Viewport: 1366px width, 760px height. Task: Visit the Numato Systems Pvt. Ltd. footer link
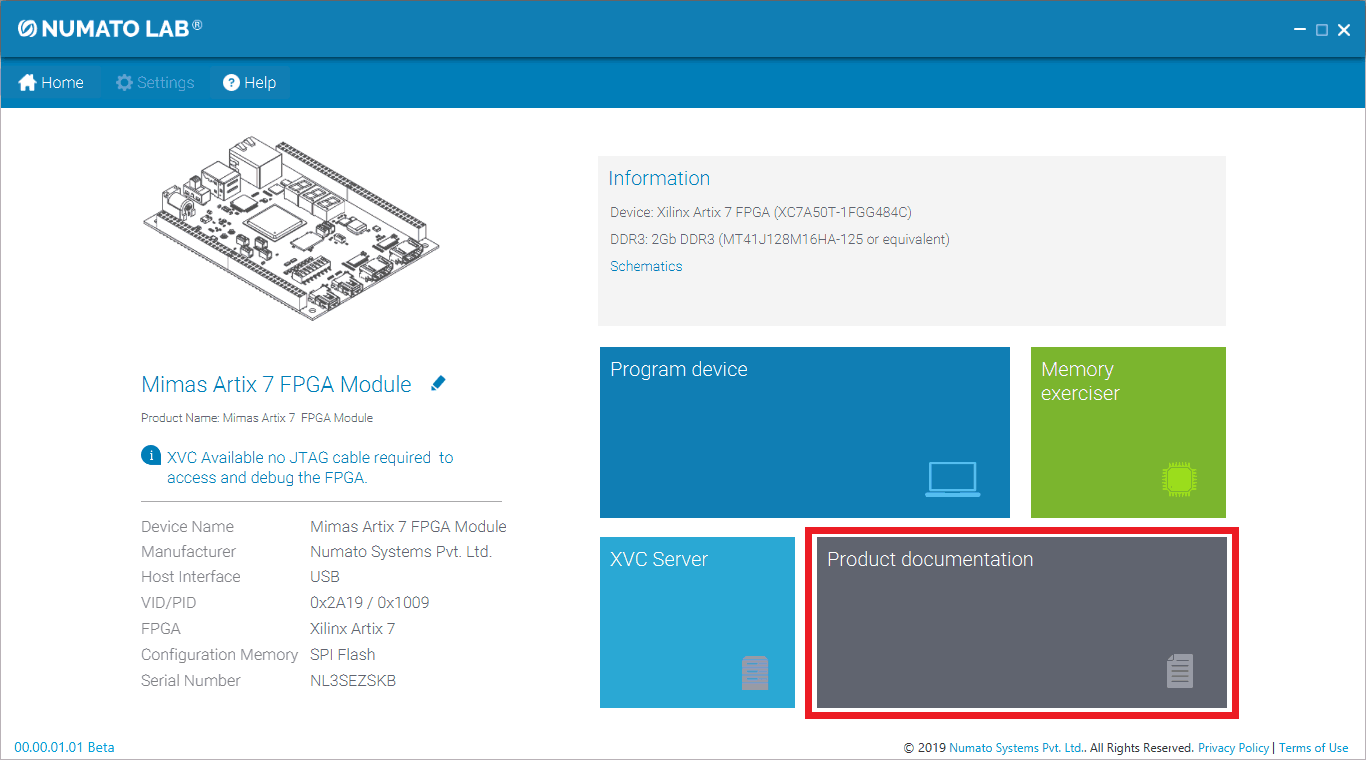pos(1016,748)
